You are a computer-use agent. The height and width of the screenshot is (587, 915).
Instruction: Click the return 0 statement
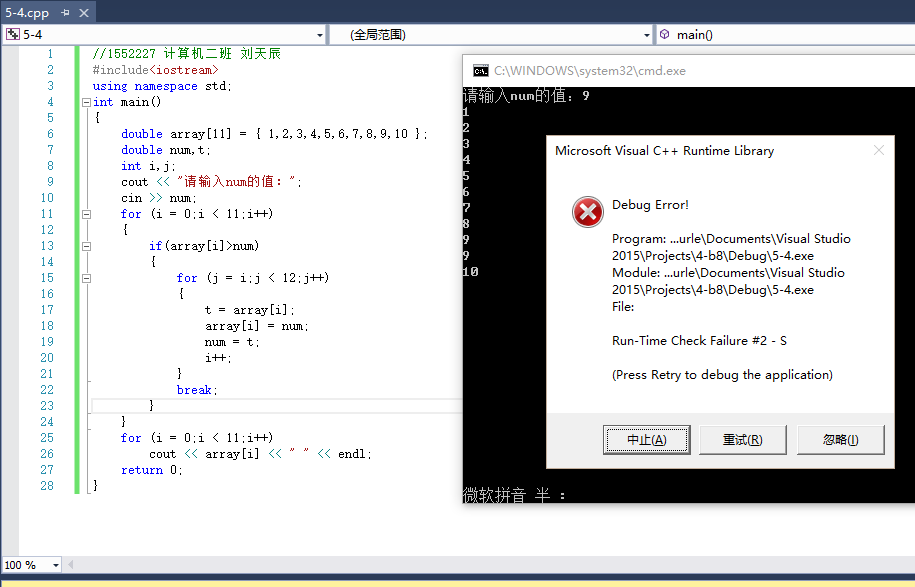click(x=151, y=470)
